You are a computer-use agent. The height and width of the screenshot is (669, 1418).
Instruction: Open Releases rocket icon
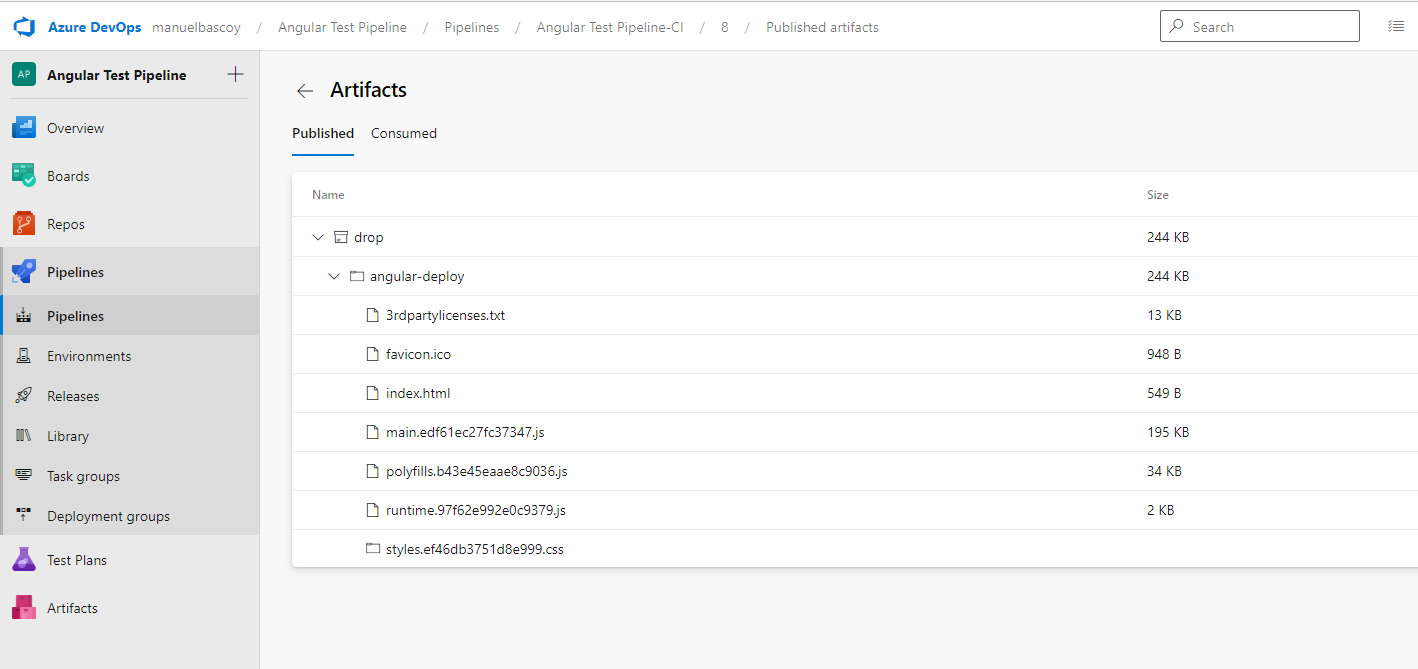point(24,396)
